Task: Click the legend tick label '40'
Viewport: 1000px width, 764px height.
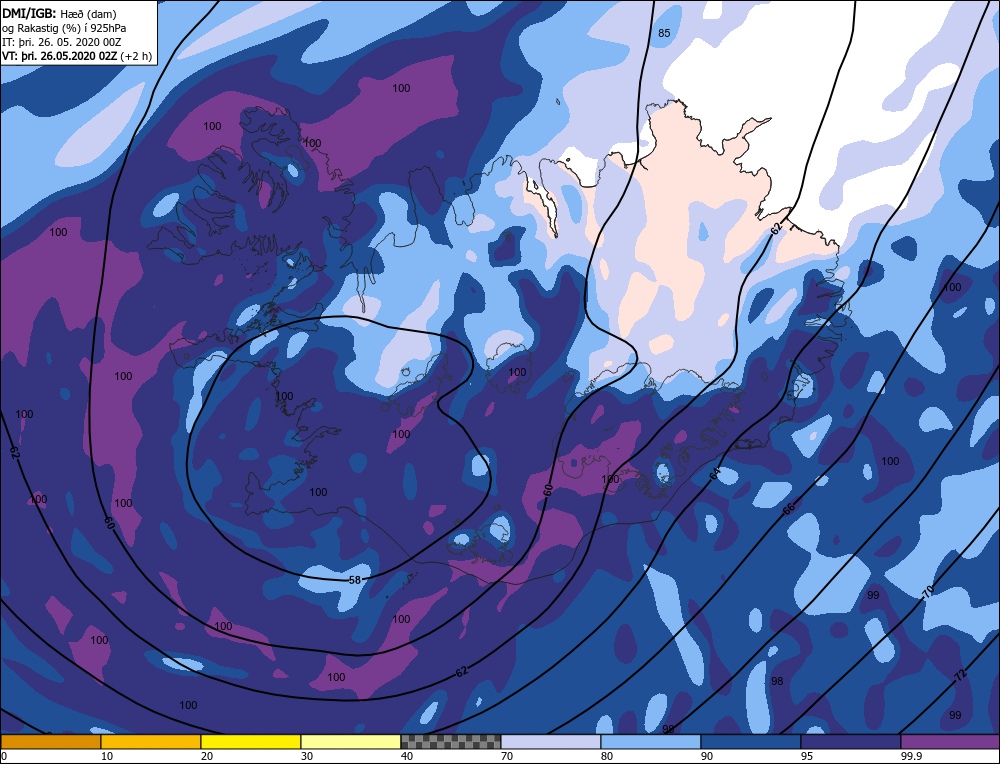Action: click(407, 756)
